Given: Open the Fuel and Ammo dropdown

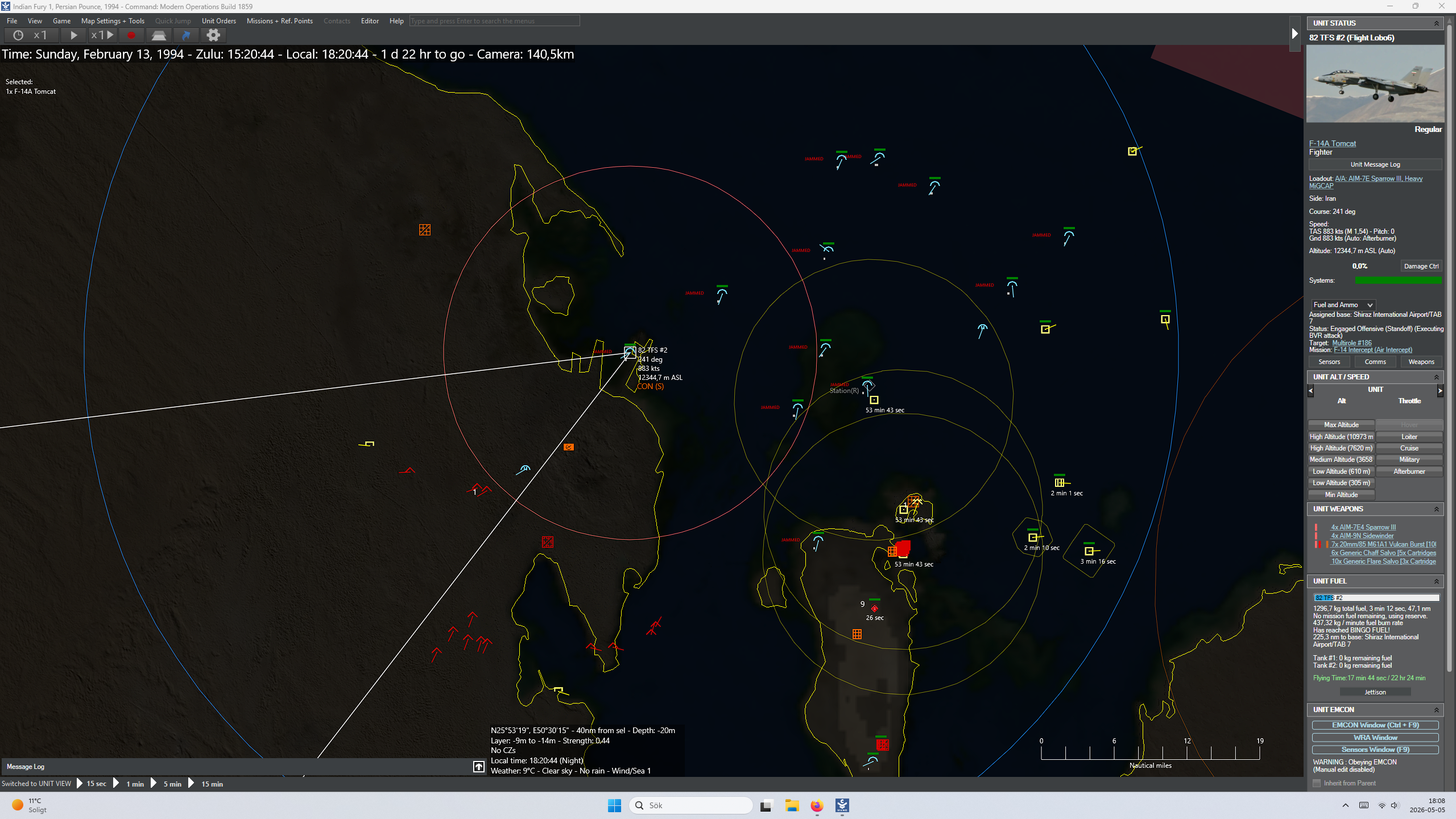Looking at the screenshot, I should [x=1343, y=305].
